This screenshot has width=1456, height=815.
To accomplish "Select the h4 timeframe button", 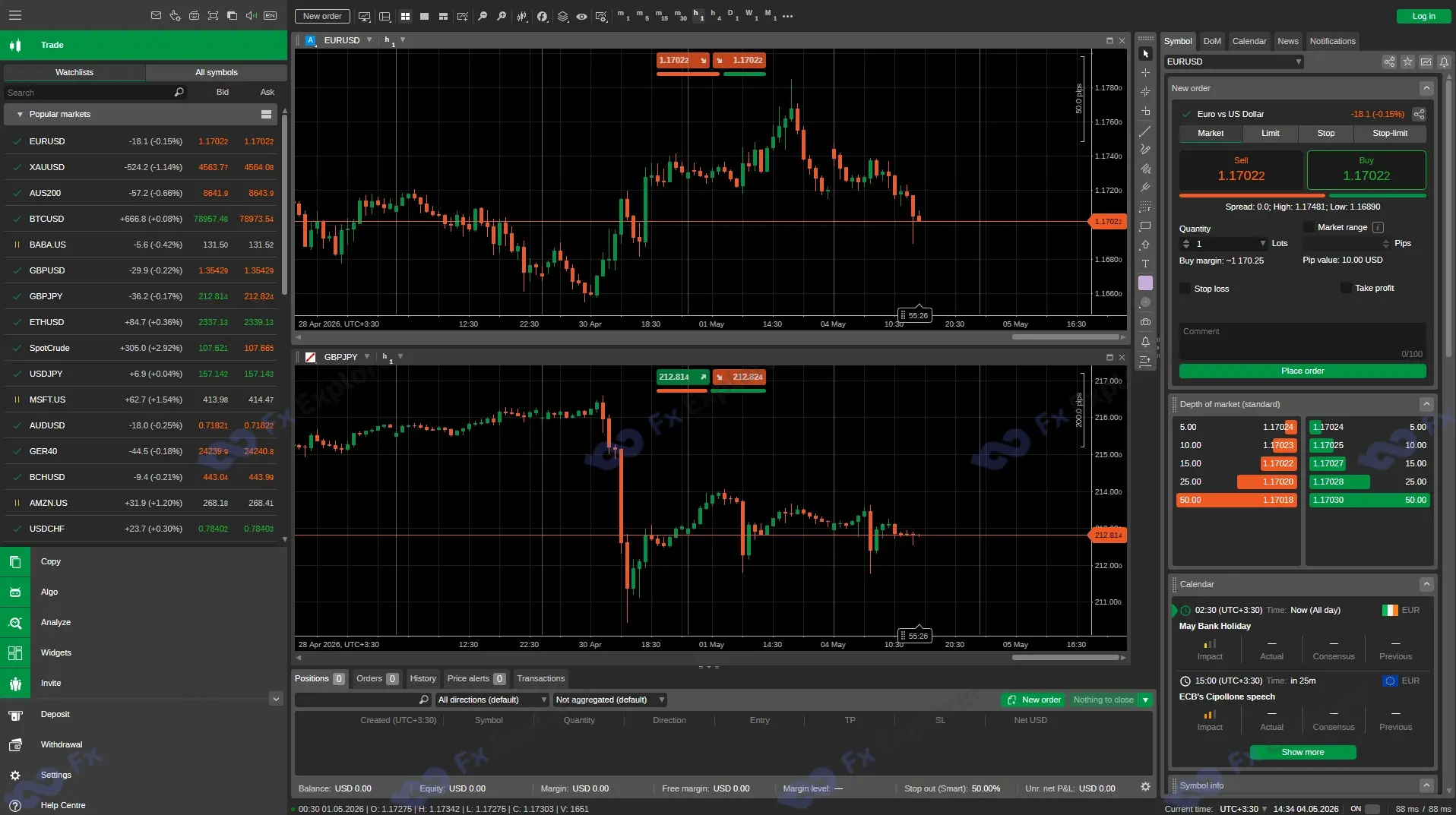I will coord(715,15).
